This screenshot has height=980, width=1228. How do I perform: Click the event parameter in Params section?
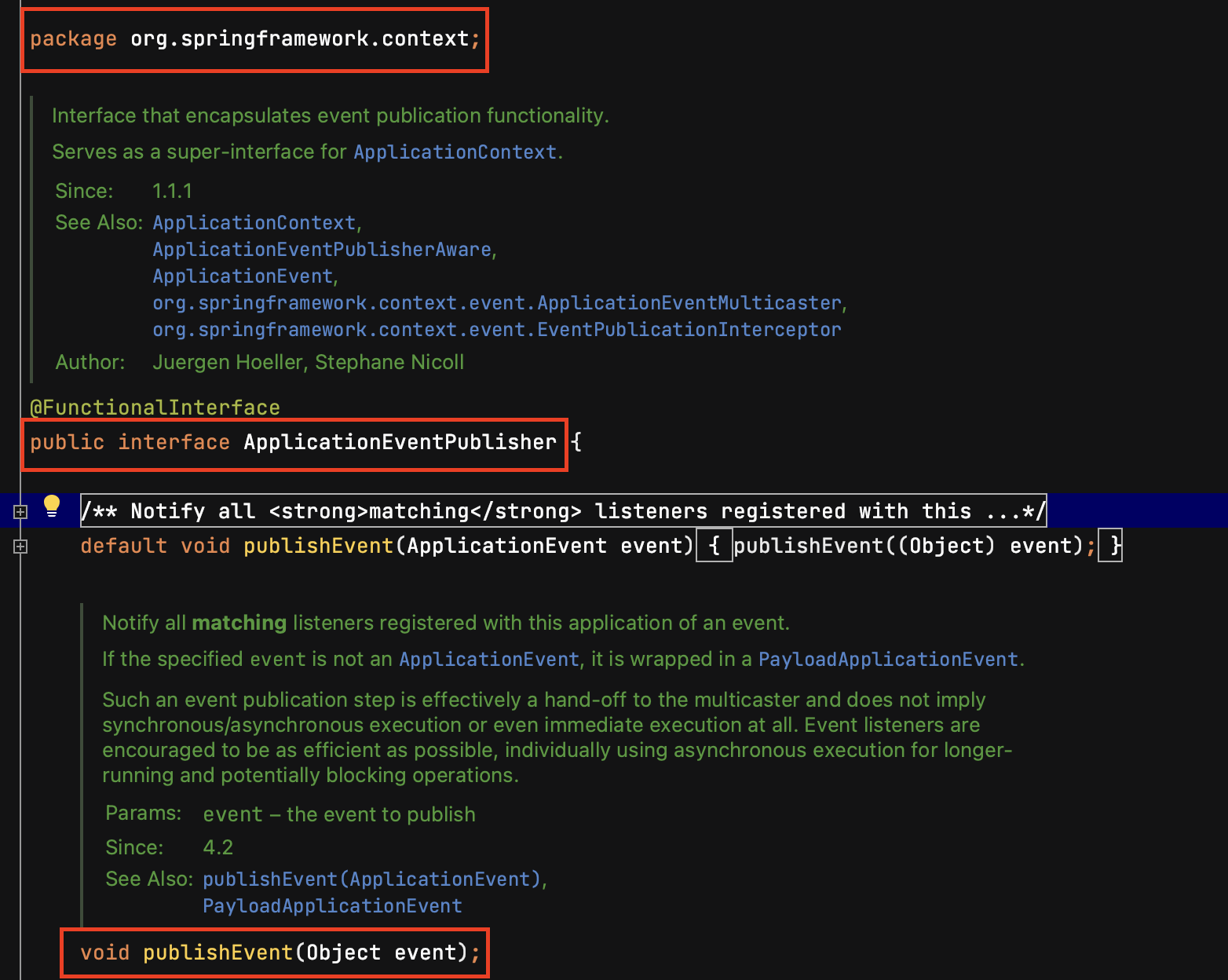point(233,814)
